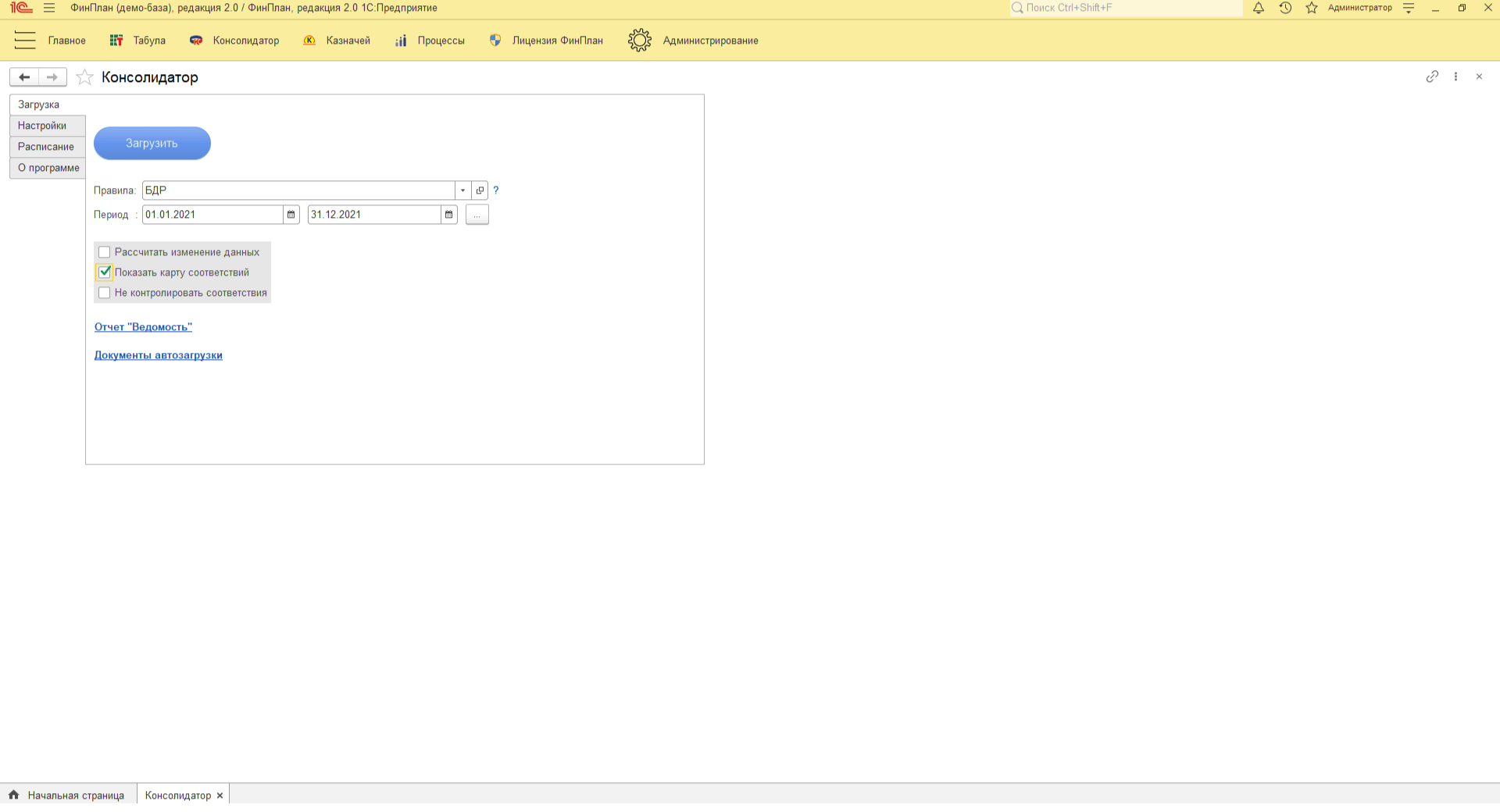Navigate back with the left arrow
Image resolution: width=1500 pixels, height=812 pixels.
pos(24,77)
